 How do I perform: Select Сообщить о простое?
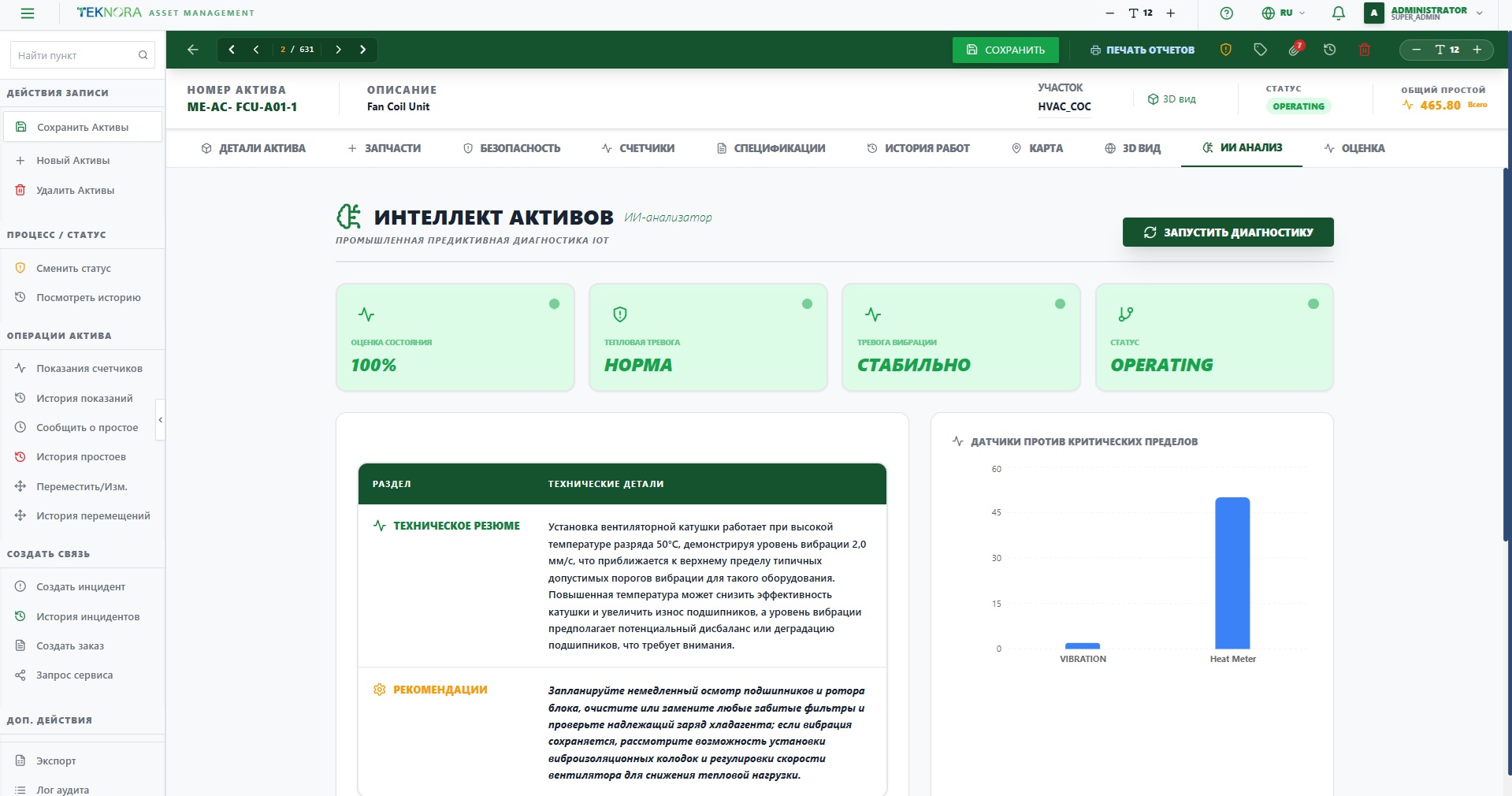click(x=82, y=427)
